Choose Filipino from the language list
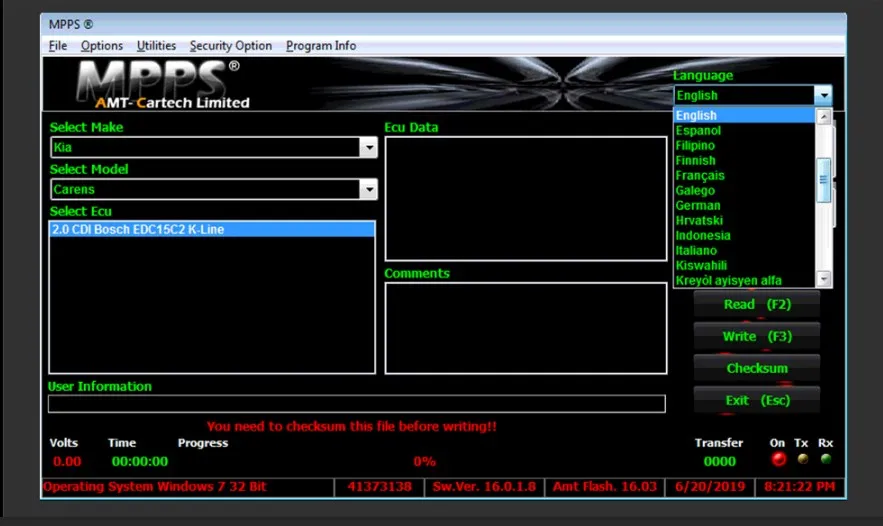The image size is (883, 526). pyautogui.click(x=744, y=145)
